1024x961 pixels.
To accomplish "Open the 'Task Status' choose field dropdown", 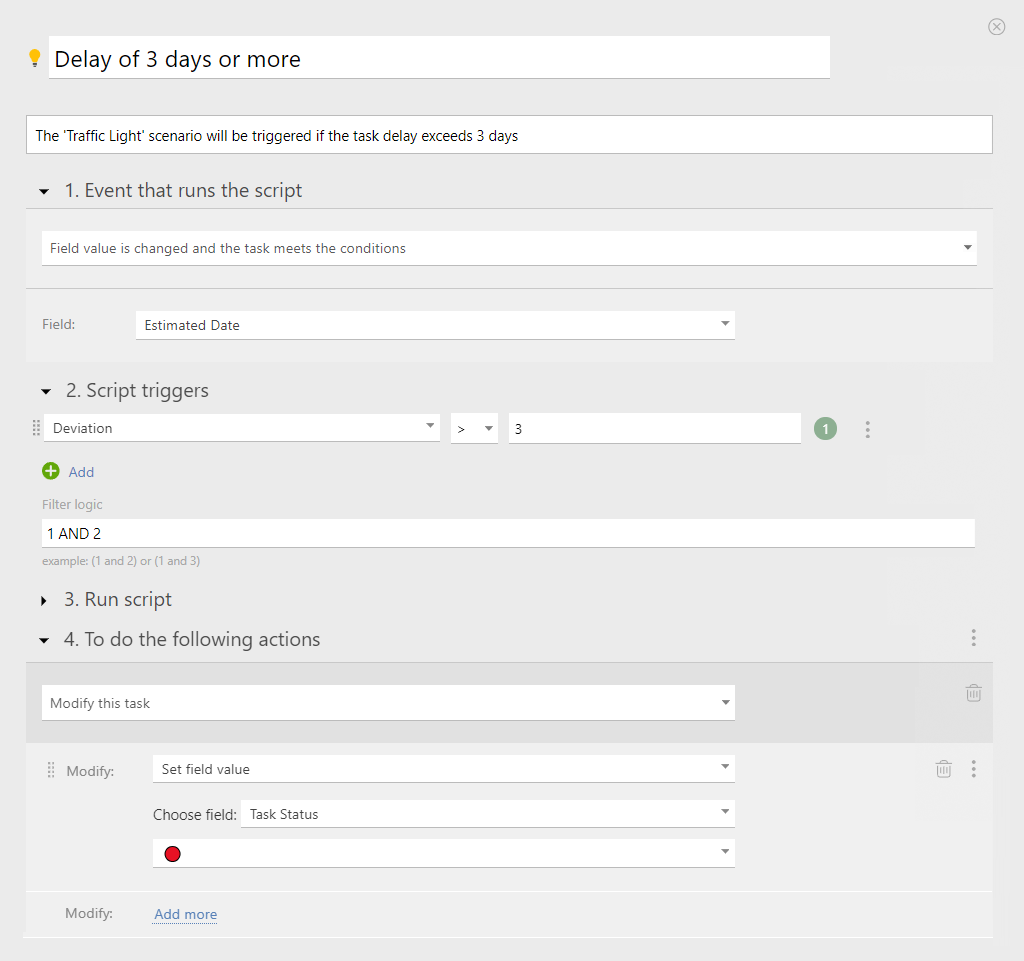I will point(488,814).
